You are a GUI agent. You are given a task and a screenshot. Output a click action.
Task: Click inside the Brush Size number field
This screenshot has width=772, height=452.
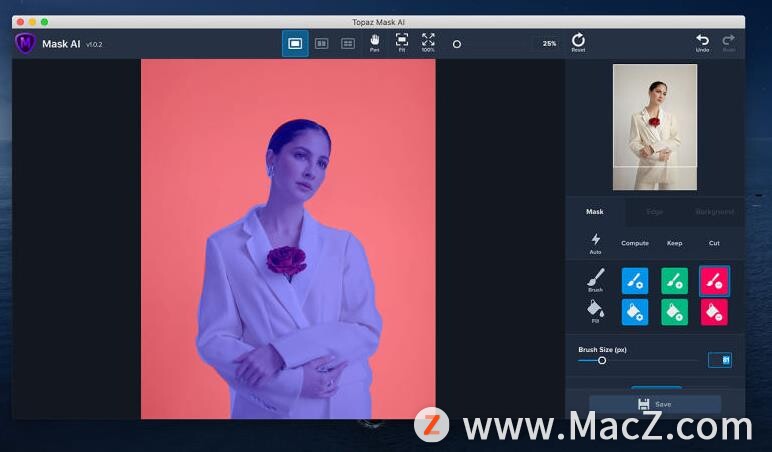point(719,360)
